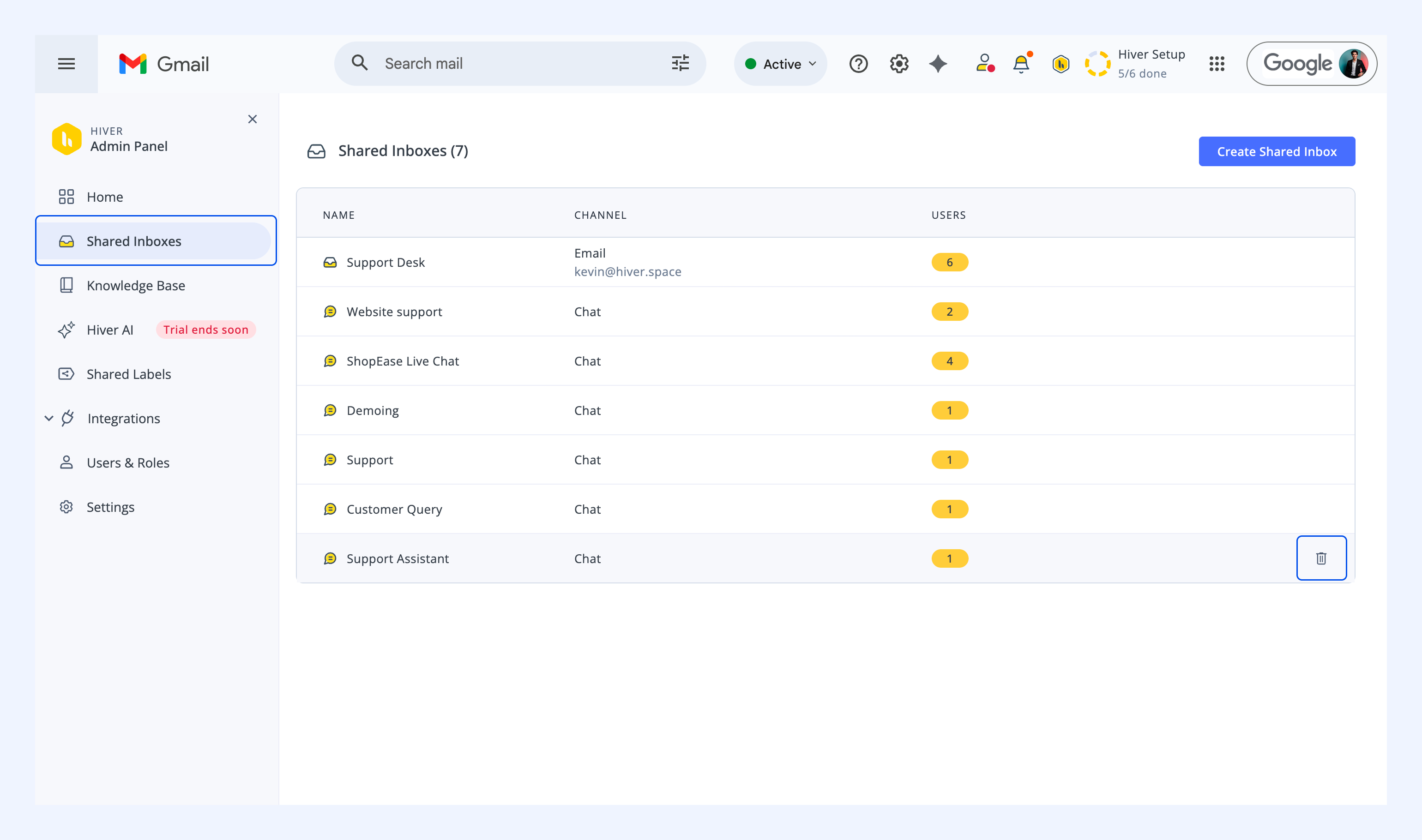Open Google apps grid
The image size is (1422, 840).
click(1217, 64)
